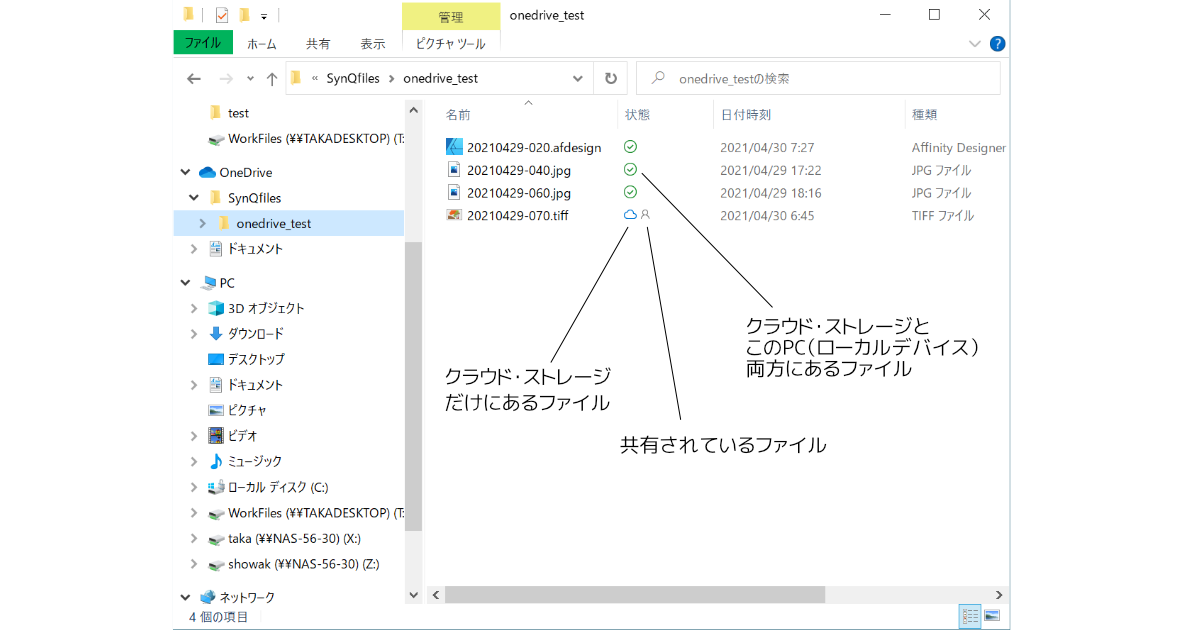
Task: Open the ファイル menu tab
Action: (x=203, y=44)
